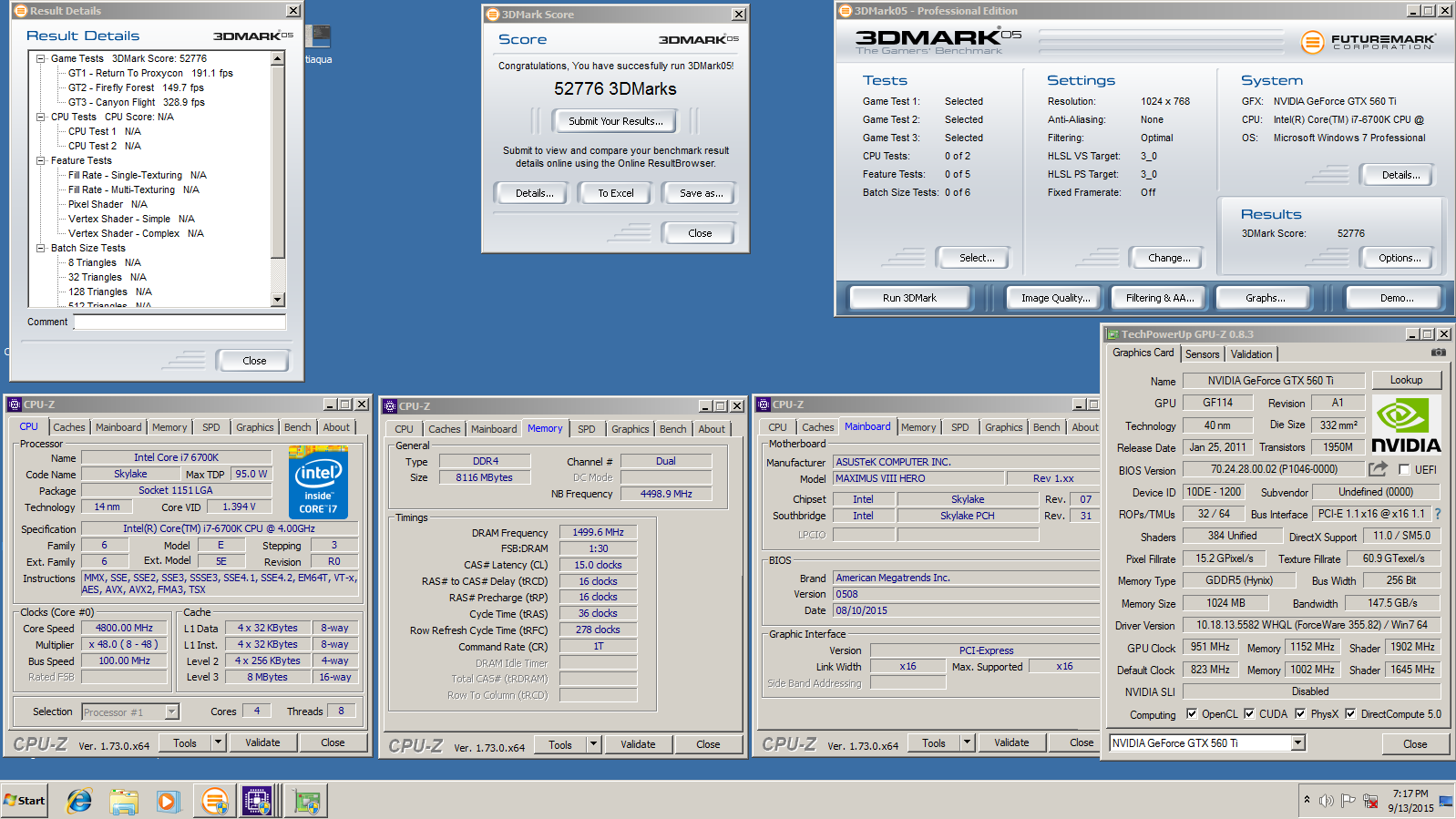Click the Demo button in 3DMark05
The image size is (1456, 819).
click(x=1396, y=298)
